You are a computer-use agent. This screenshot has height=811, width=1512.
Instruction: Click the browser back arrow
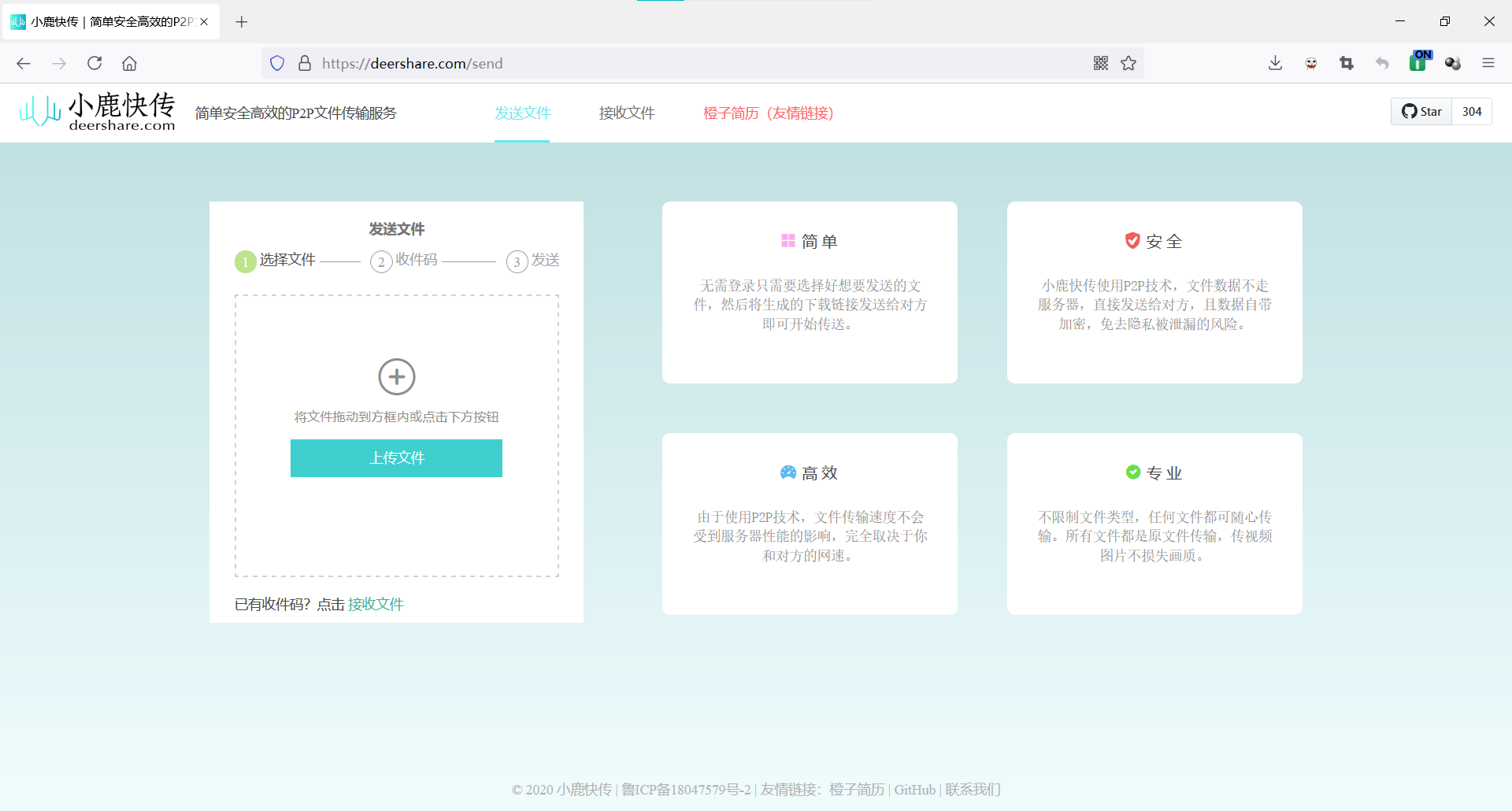(24, 64)
